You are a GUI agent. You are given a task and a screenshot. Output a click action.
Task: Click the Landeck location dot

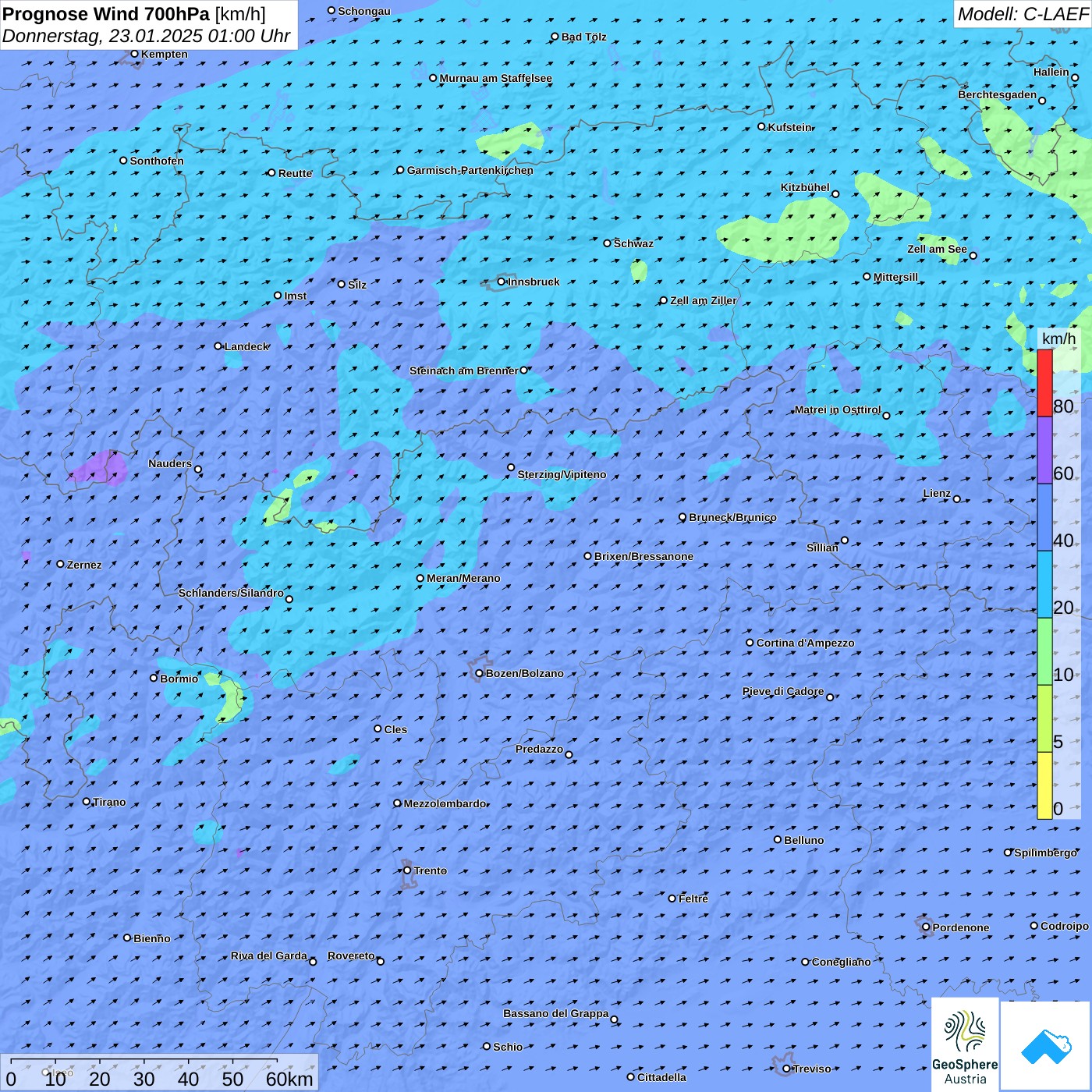pos(218,346)
